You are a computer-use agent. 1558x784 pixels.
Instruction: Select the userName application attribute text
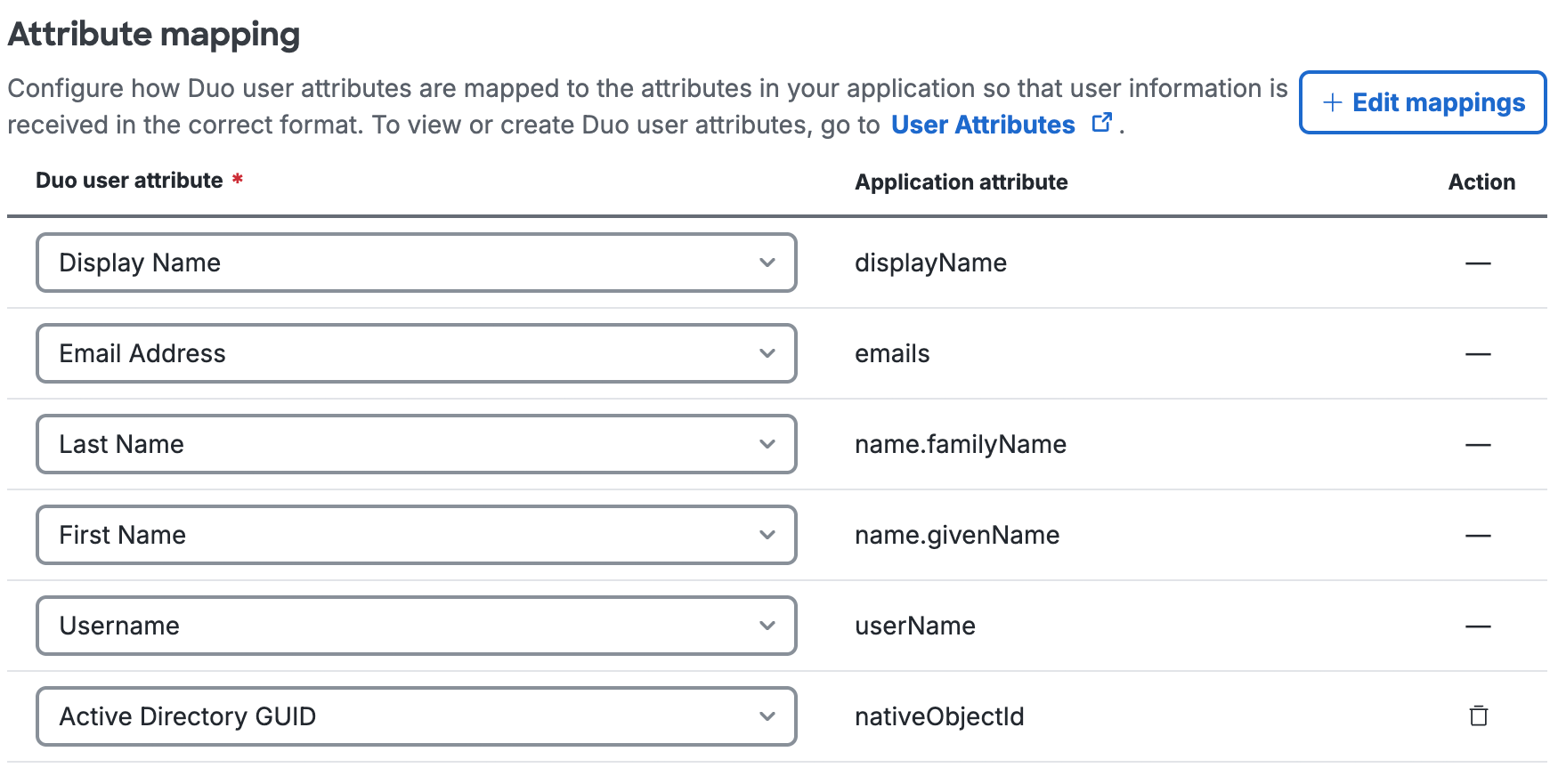coord(915,626)
